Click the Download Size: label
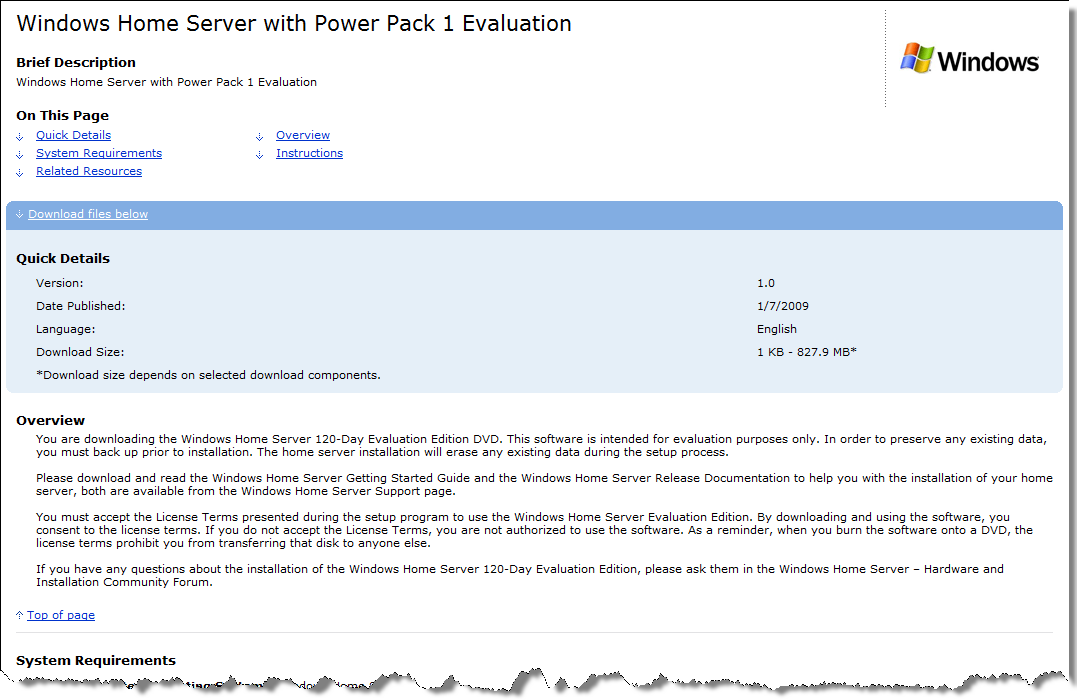This screenshot has height=700, width=1077. coord(80,352)
